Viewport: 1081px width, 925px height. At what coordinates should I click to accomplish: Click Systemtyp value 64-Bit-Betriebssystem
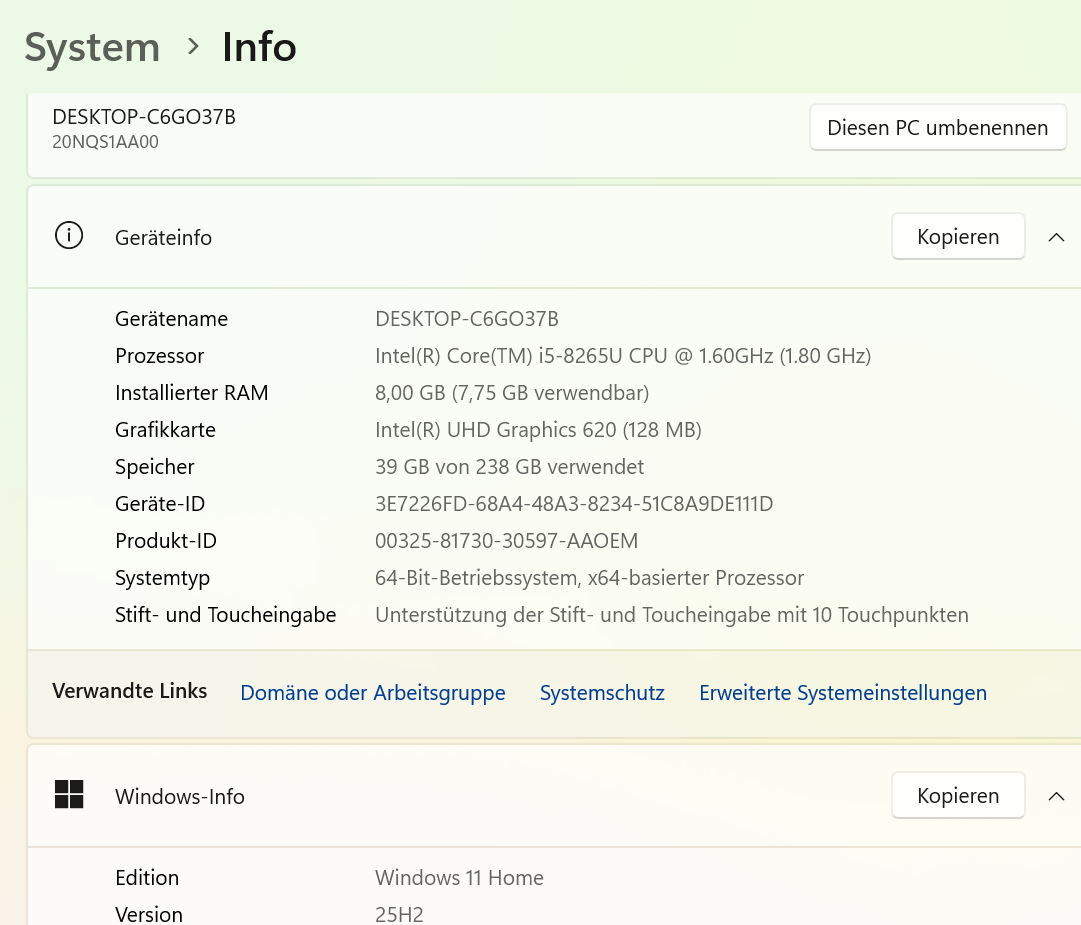[589, 578]
